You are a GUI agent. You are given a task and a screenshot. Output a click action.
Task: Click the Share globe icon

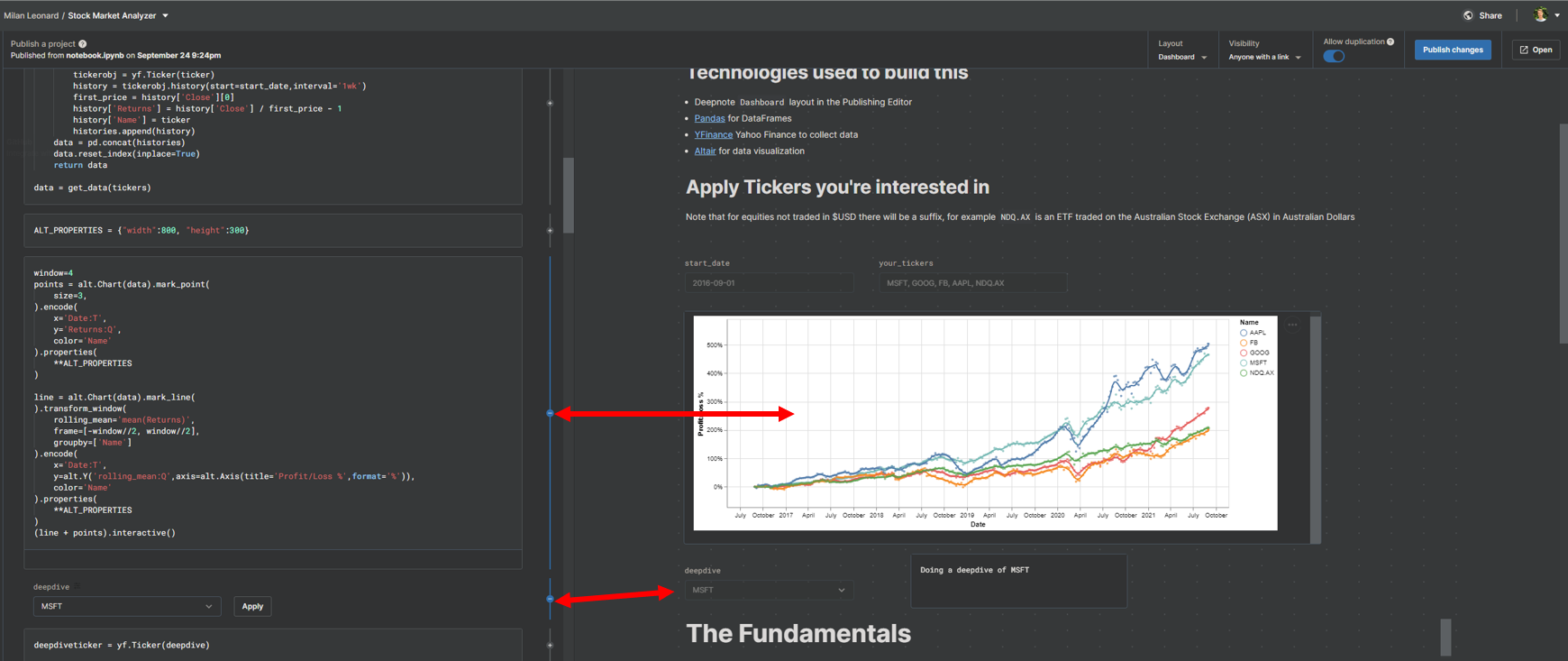click(1468, 15)
